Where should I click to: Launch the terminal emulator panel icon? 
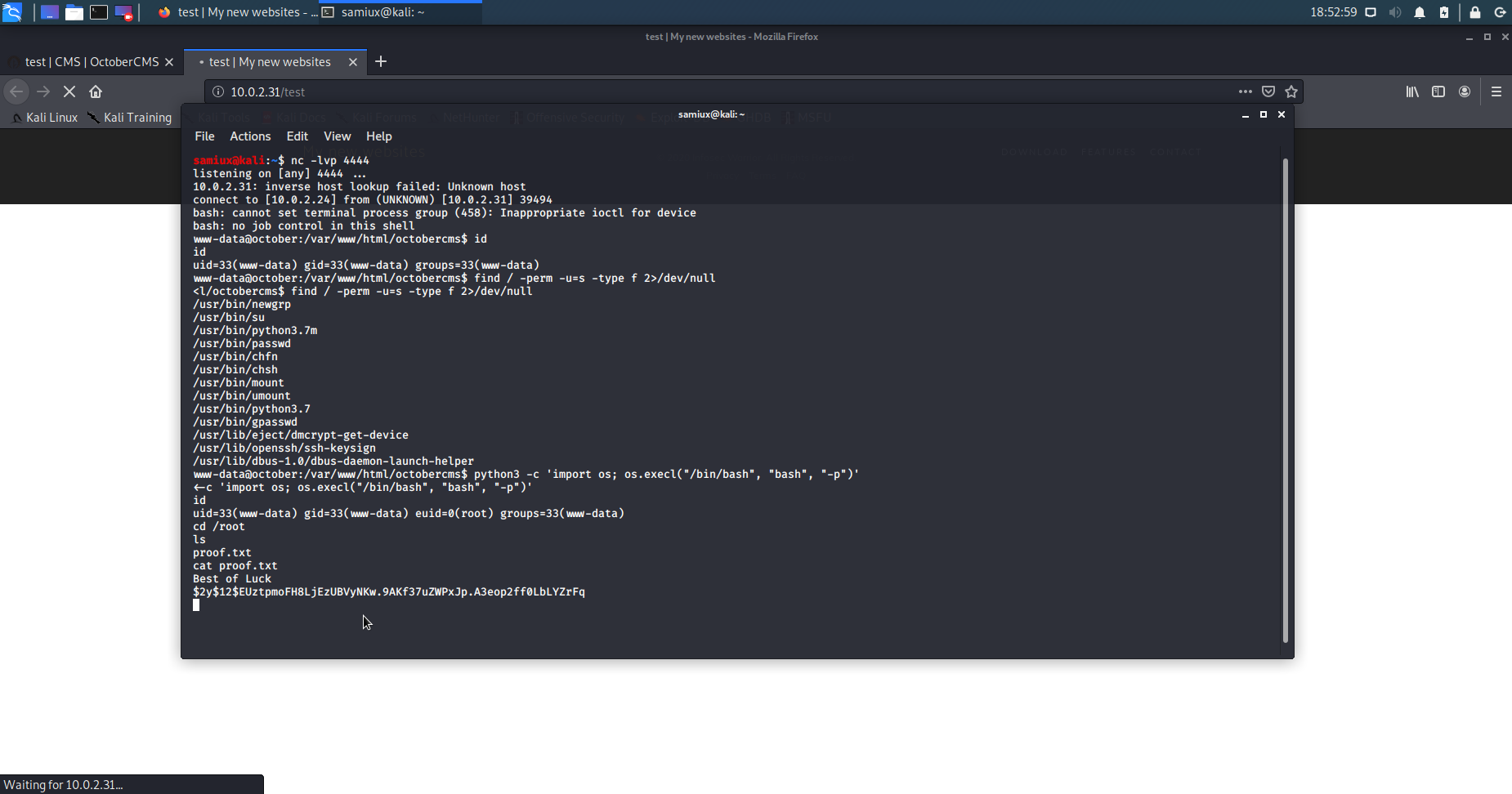coord(99,12)
